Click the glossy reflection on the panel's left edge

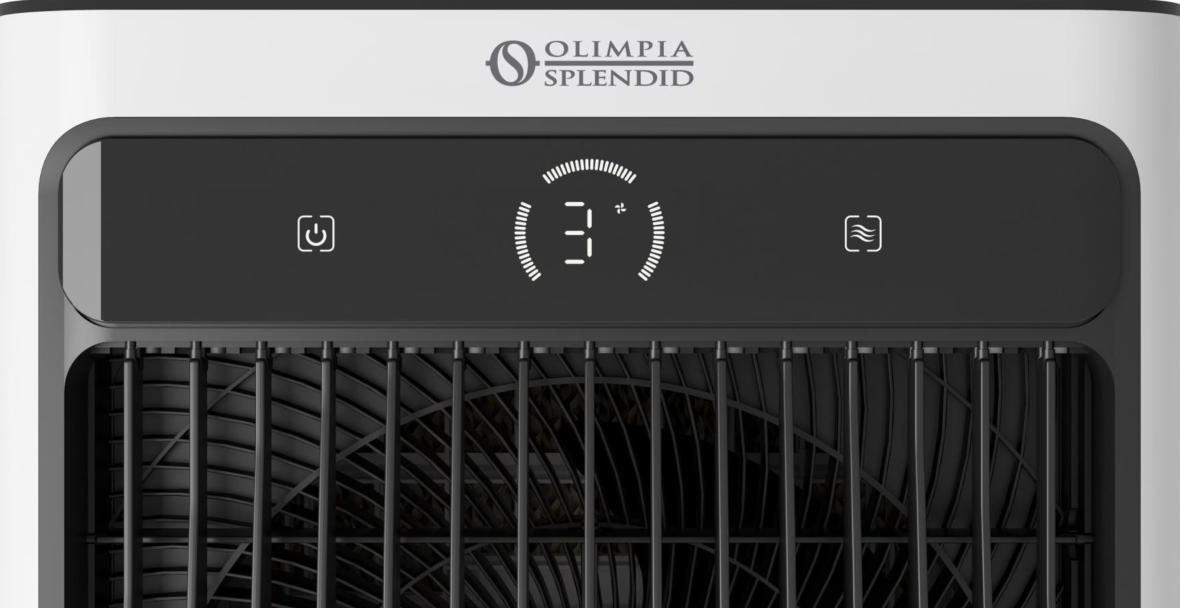(81, 230)
